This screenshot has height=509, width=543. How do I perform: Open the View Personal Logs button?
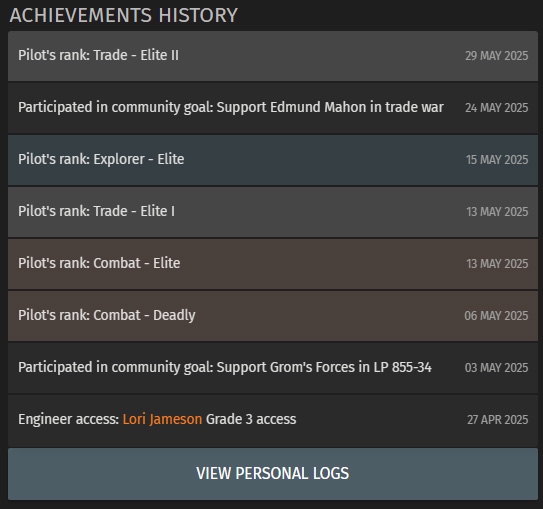coord(273,474)
